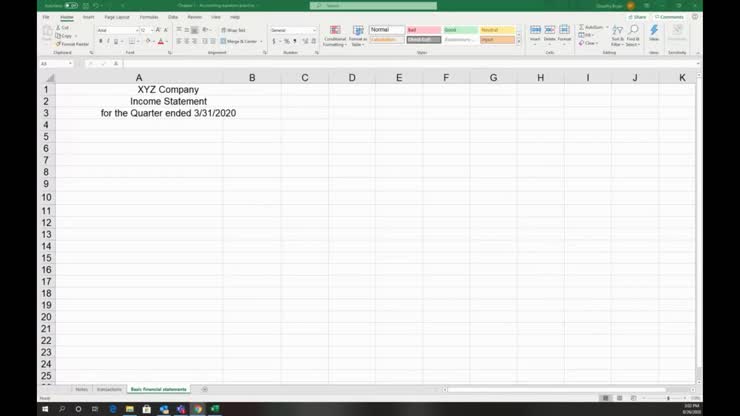Screen dimensions: 740x416
Task: Expand the font name dropdown
Action: 134,30
